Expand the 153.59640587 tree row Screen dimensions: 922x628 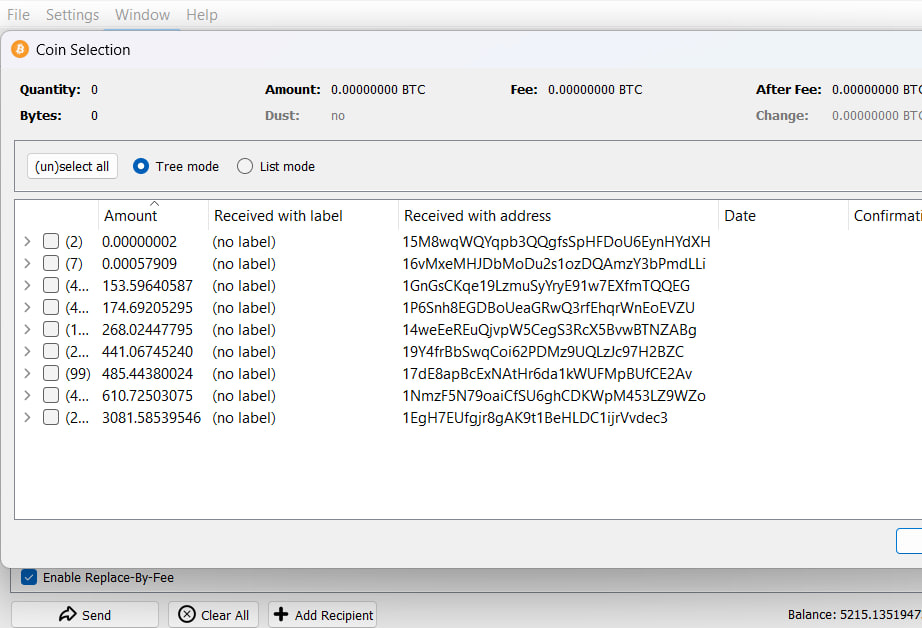(27, 285)
